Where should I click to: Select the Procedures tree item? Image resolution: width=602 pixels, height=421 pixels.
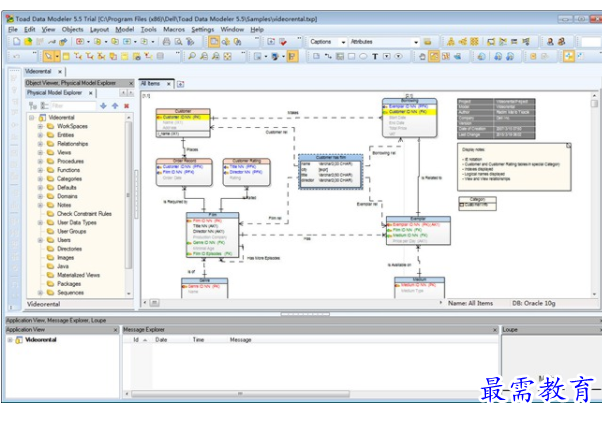tap(70, 162)
